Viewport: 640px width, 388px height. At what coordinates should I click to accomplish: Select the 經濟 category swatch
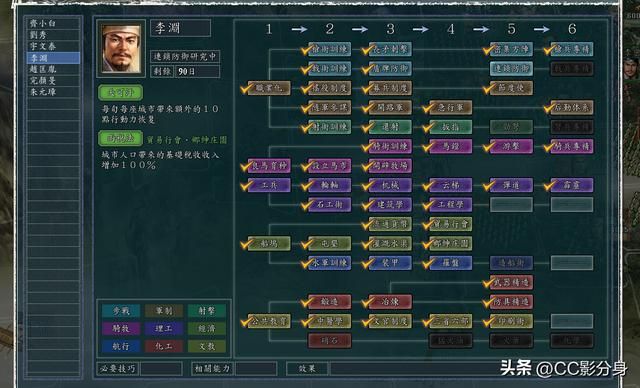click(207, 328)
